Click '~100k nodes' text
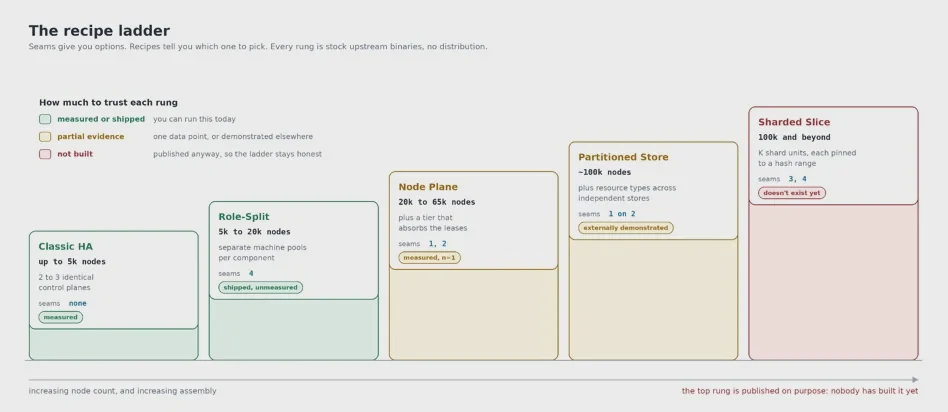948x412 pixels. (x=604, y=172)
